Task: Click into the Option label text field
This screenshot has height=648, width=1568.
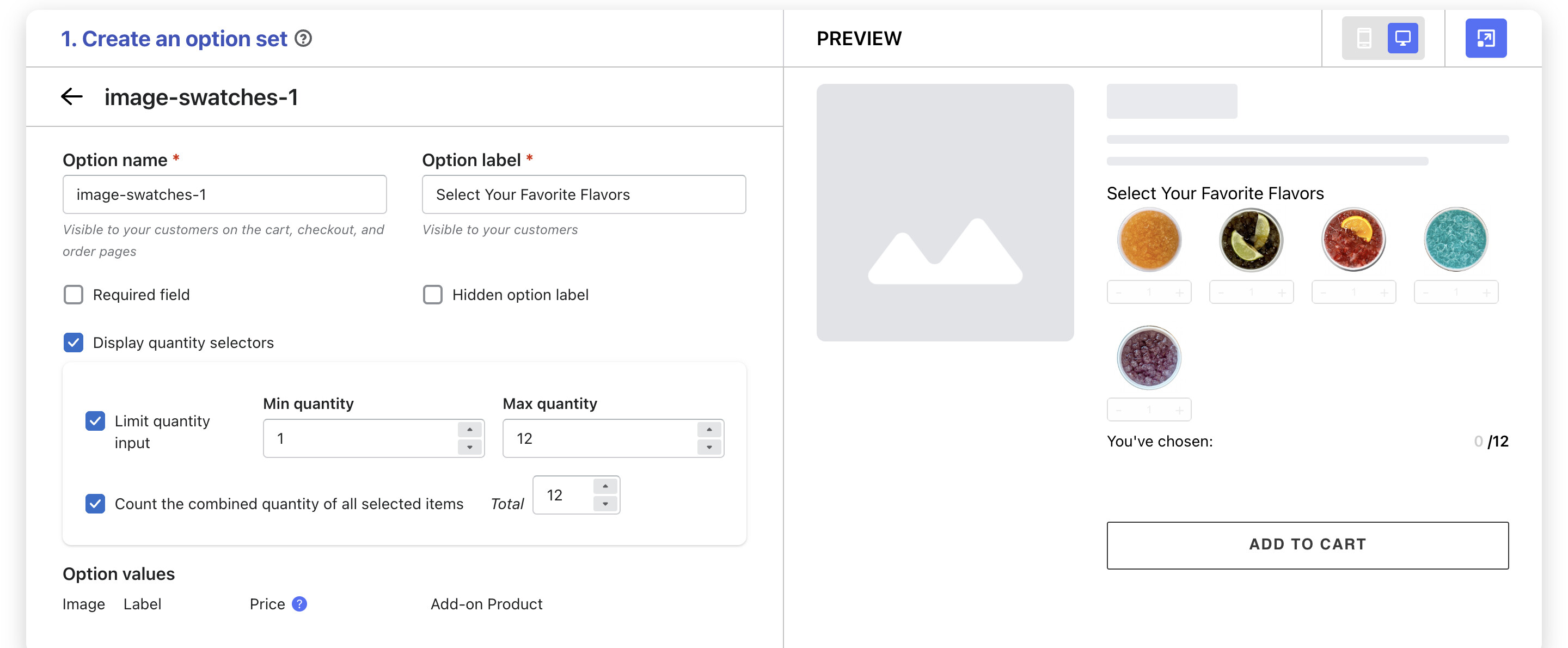Action: pos(583,194)
